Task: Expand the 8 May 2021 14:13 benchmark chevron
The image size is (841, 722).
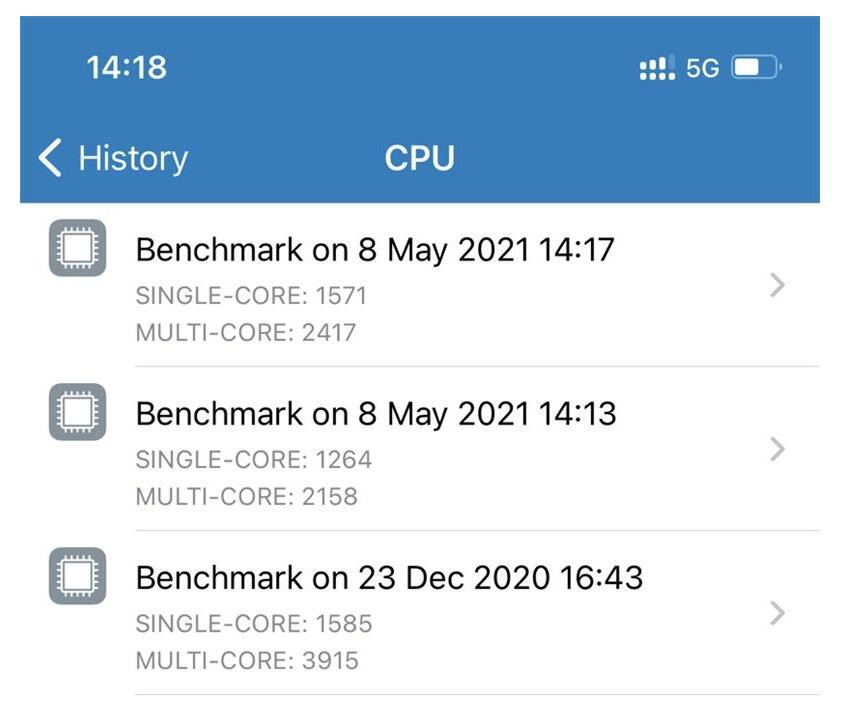Action: tap(777, 449)
